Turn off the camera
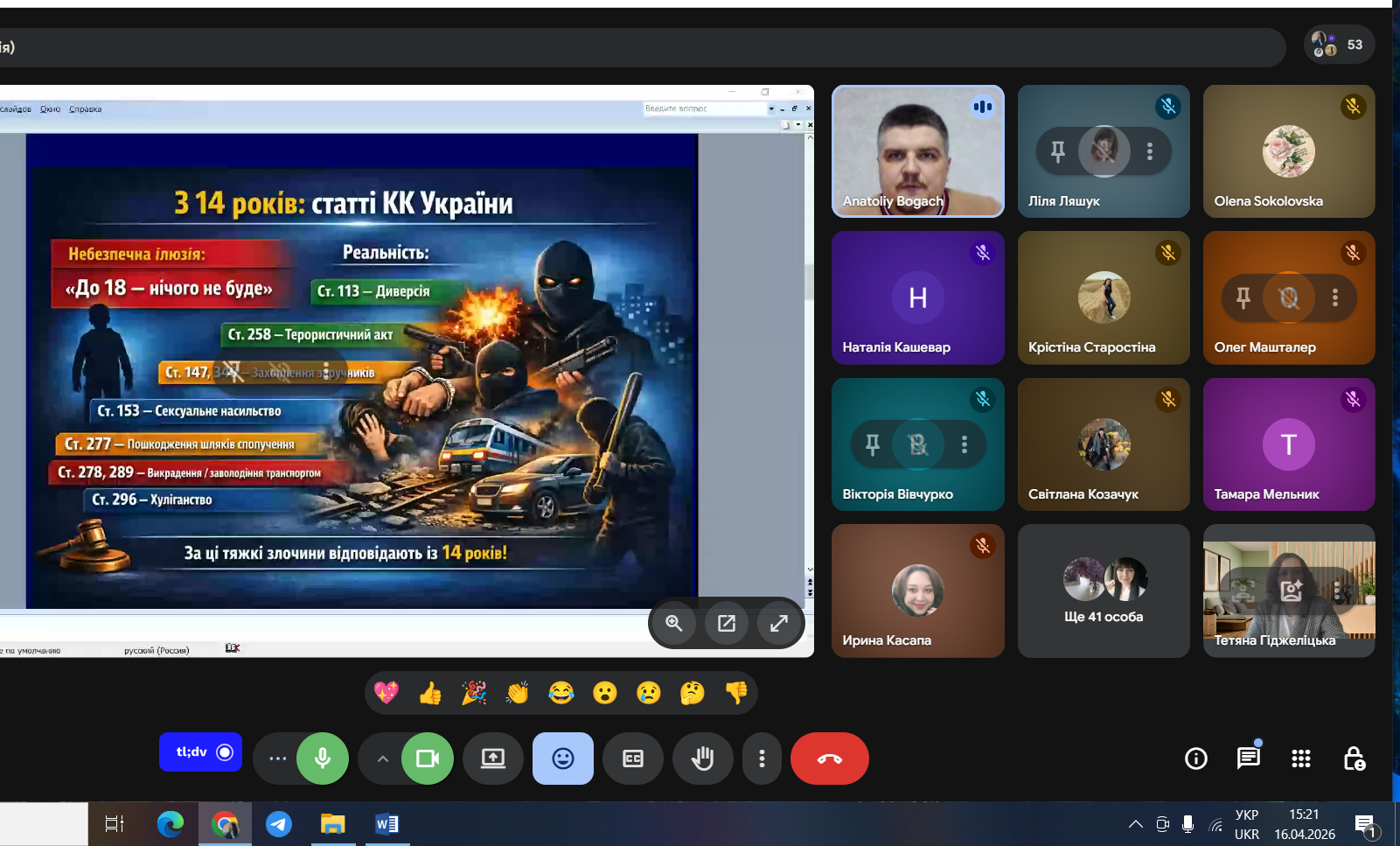The height and width of the screenshot is (846, 1400). (x=428, y=759)
